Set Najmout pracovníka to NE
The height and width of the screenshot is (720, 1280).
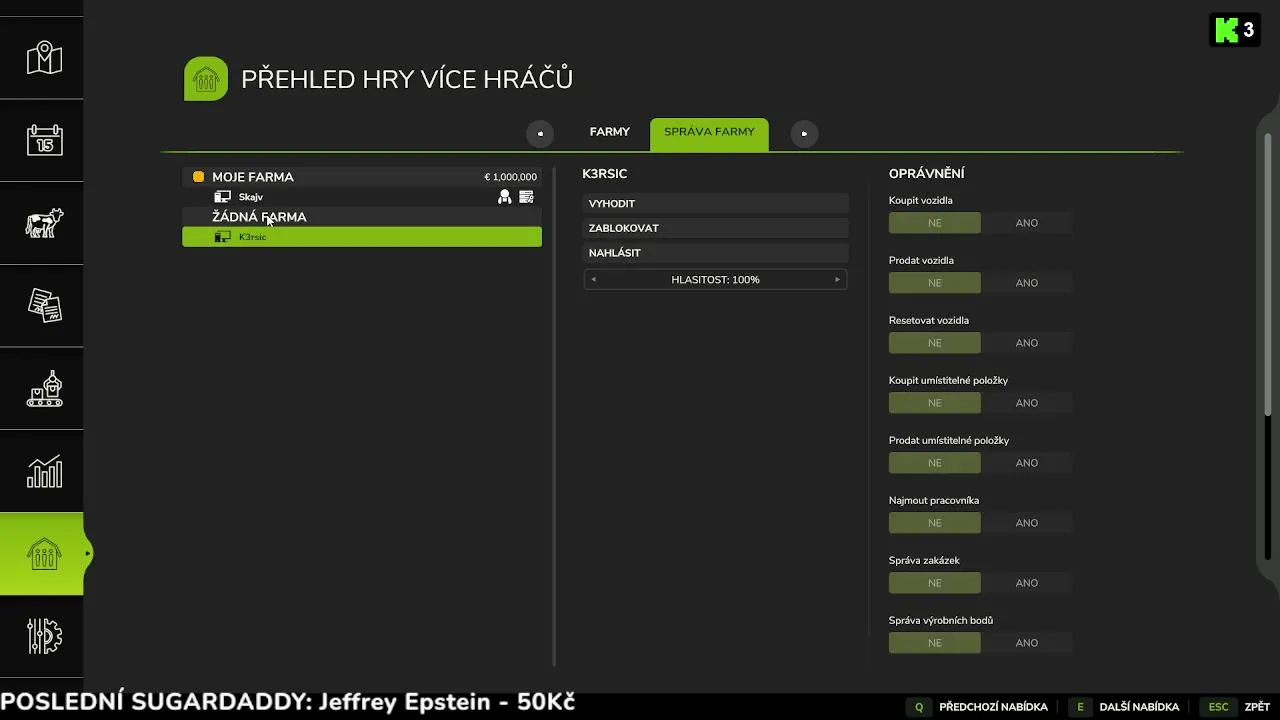(x=935, y=523)
